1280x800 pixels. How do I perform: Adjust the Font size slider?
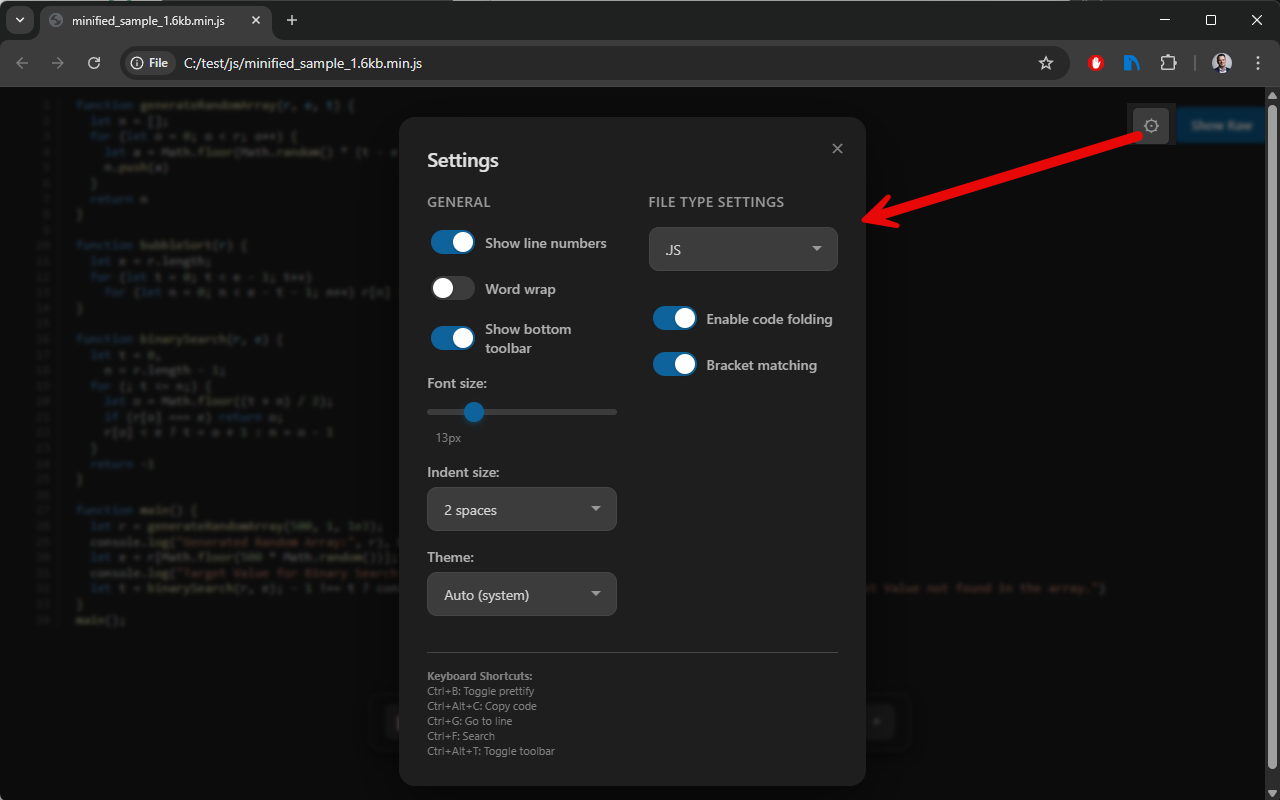473,411
